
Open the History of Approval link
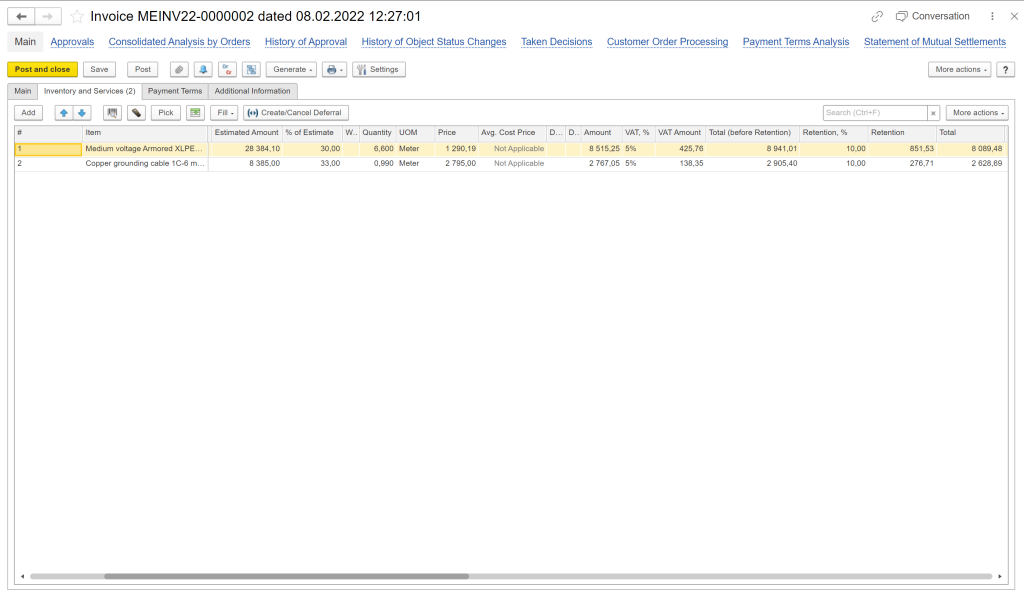(306, 42)
